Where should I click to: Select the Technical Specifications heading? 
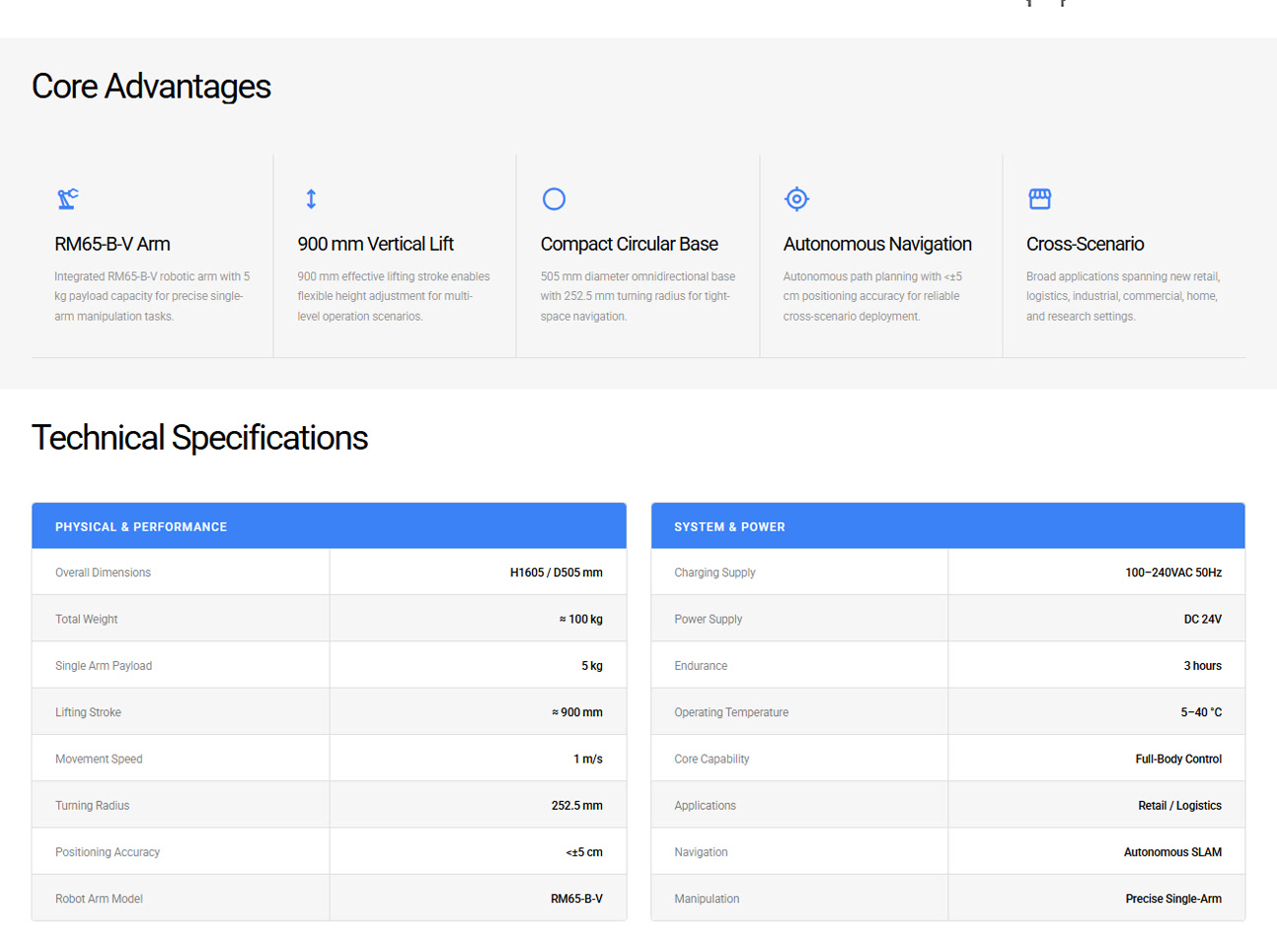pos(199,438)
